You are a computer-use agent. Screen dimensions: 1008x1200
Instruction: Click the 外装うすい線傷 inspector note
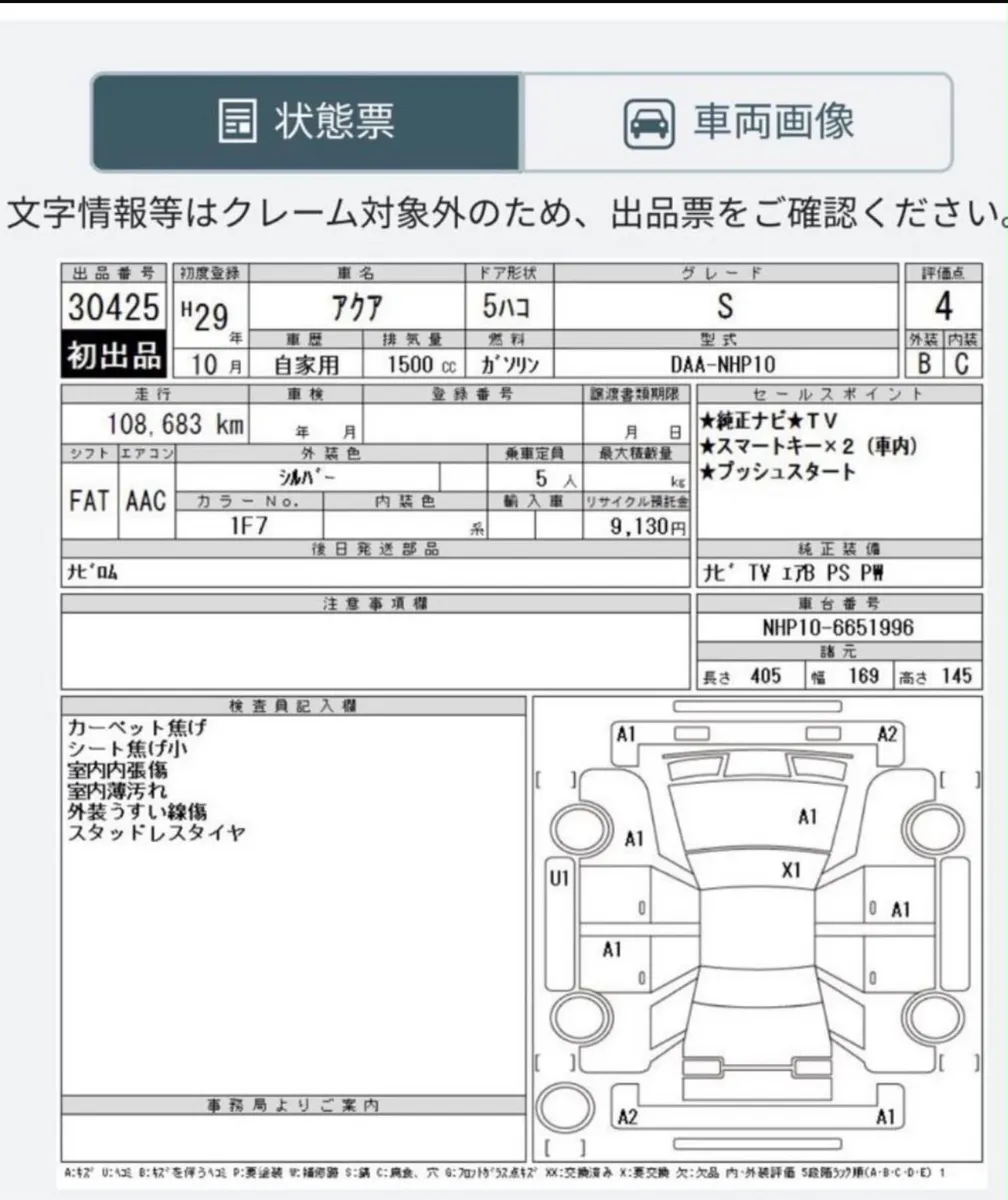[x=136, y=812]
